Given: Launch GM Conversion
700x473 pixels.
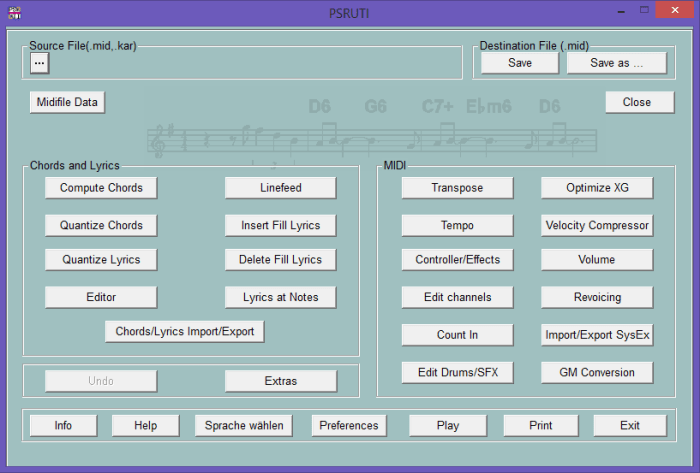Looking at the screenshot, I should coord(597,373).
